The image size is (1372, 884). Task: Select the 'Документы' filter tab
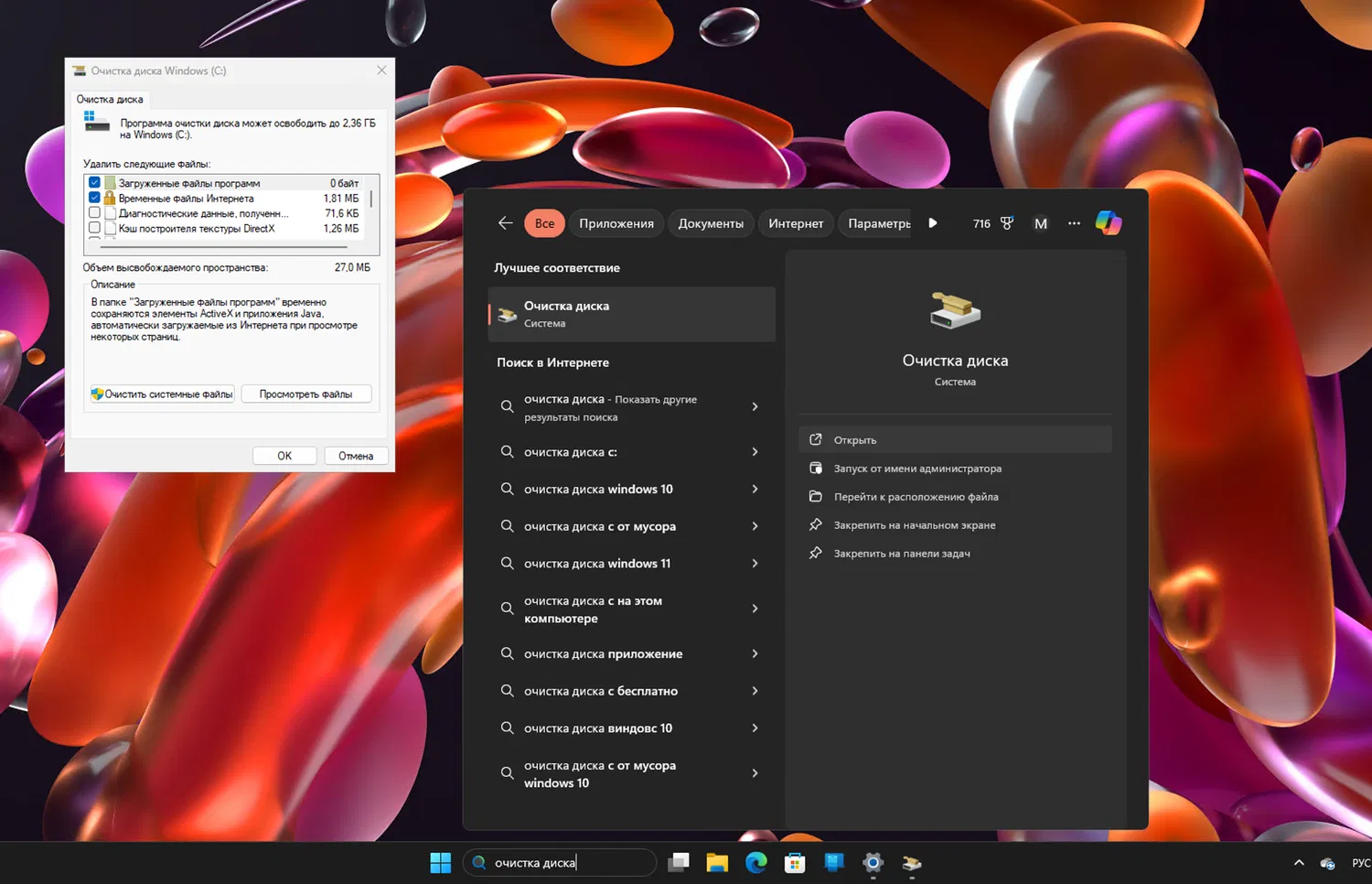pos(710,223)
